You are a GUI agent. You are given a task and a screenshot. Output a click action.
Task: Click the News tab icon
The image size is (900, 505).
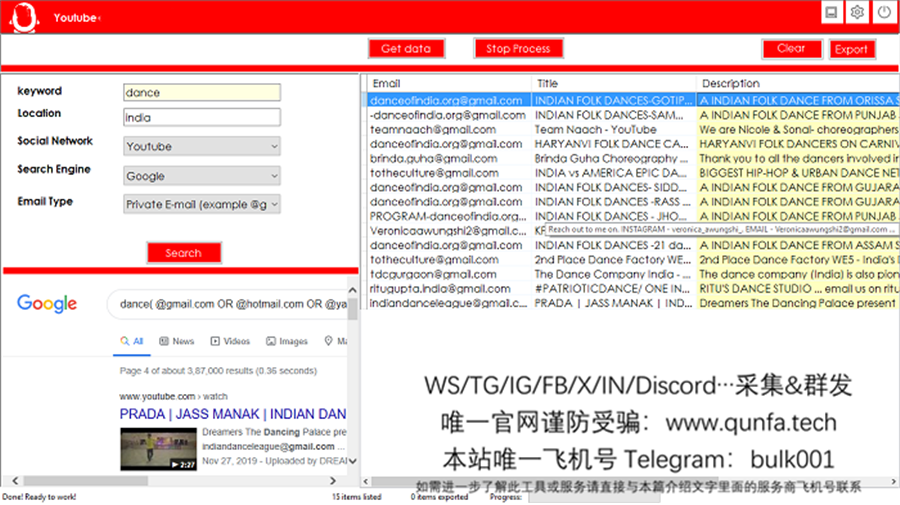click(164, 341)
